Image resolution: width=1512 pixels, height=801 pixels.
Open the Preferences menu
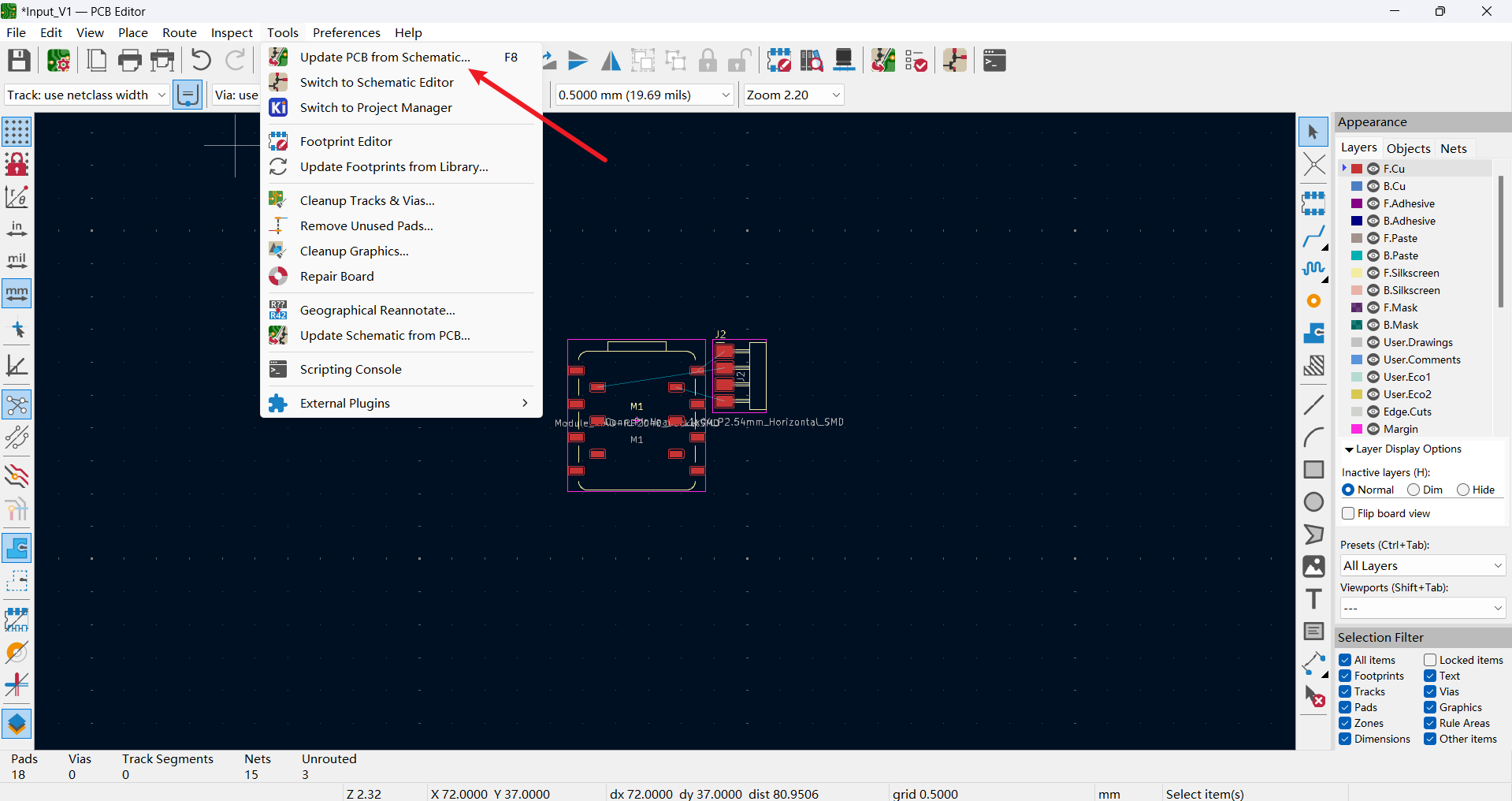pos(346,32)
